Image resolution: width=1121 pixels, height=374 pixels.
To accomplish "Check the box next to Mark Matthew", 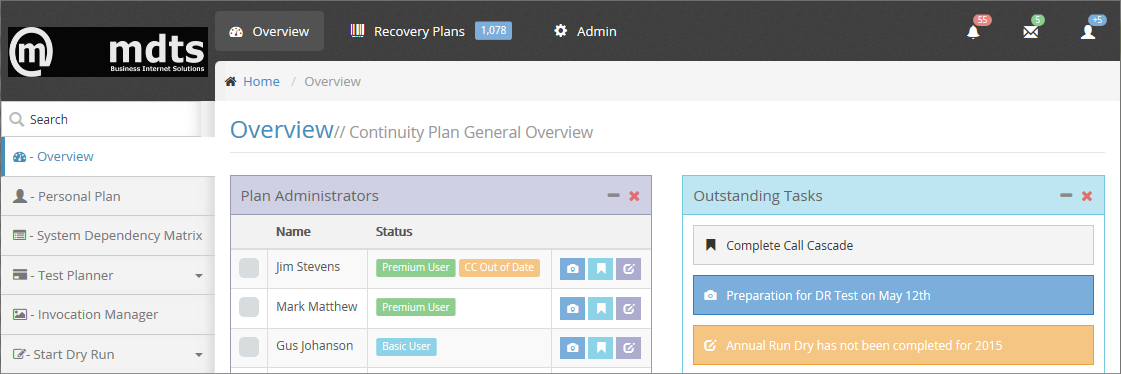I will pyautogui.click(x=249, y=307).
